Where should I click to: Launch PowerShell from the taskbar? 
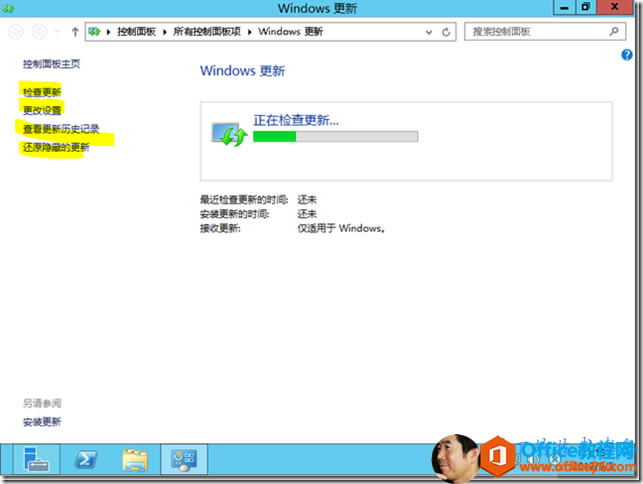[86, 459]
